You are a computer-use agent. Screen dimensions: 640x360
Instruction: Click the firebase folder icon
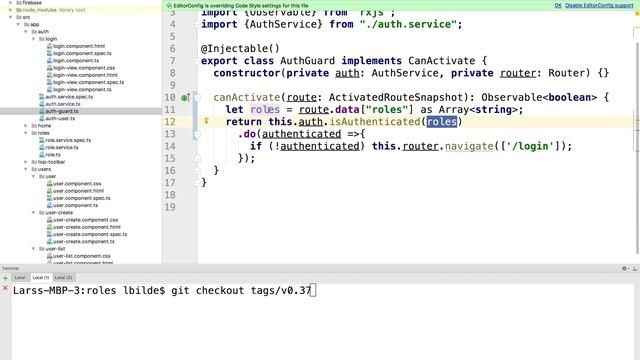coord(19,2)
